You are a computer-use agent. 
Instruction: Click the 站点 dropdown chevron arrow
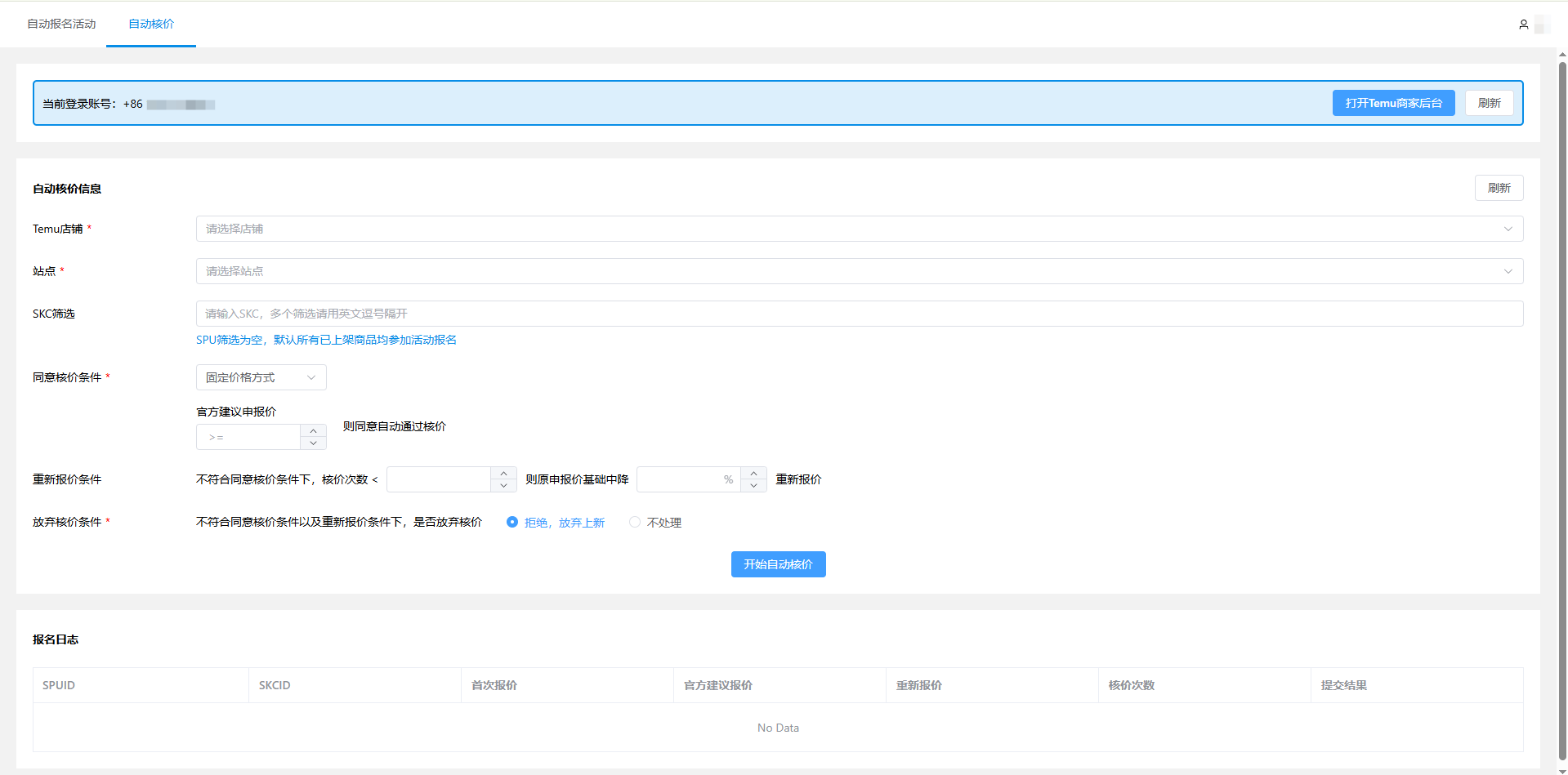point(1508,271)
